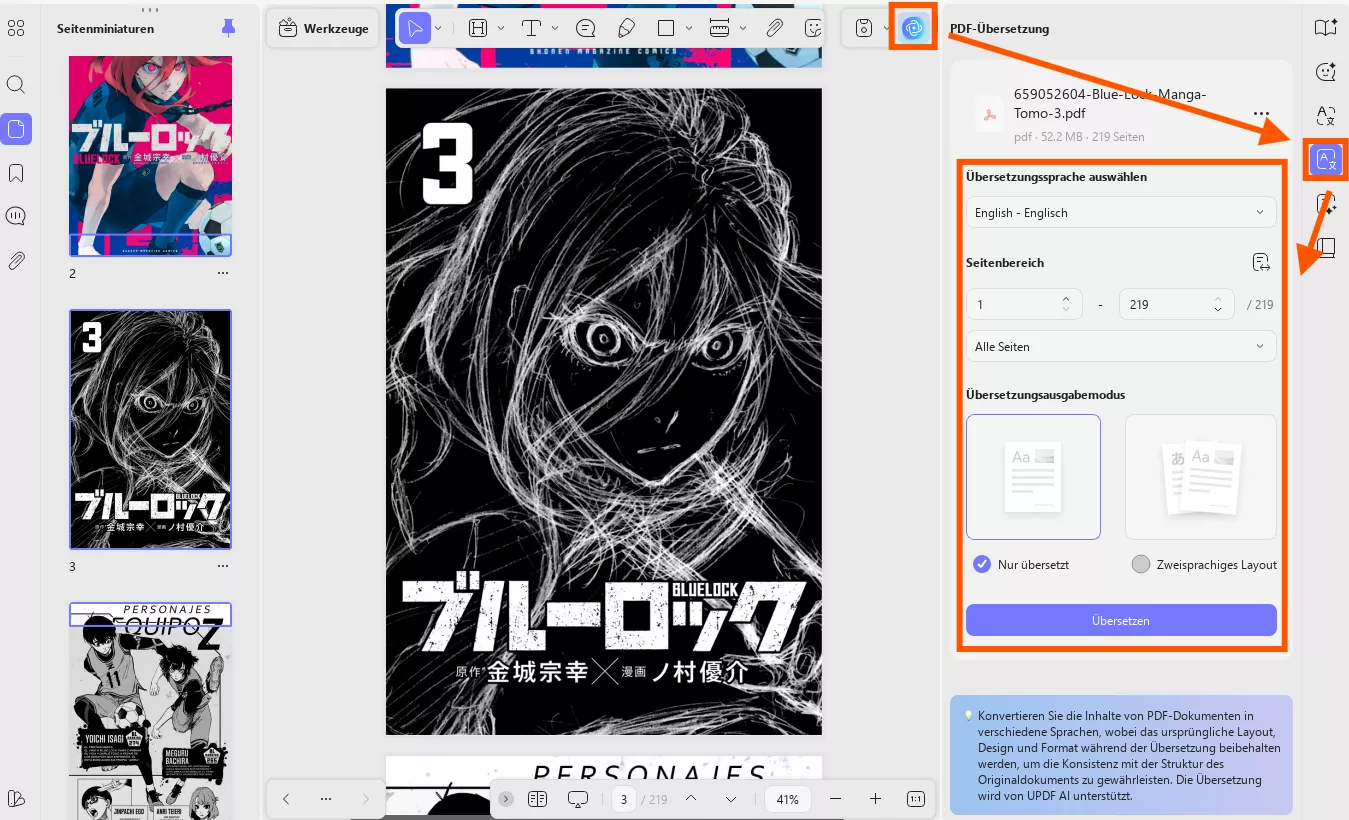This screenshot has width=1349, height=820.
Task: Open the Werkzeuge tools button
Action: [x=323, y=28]
